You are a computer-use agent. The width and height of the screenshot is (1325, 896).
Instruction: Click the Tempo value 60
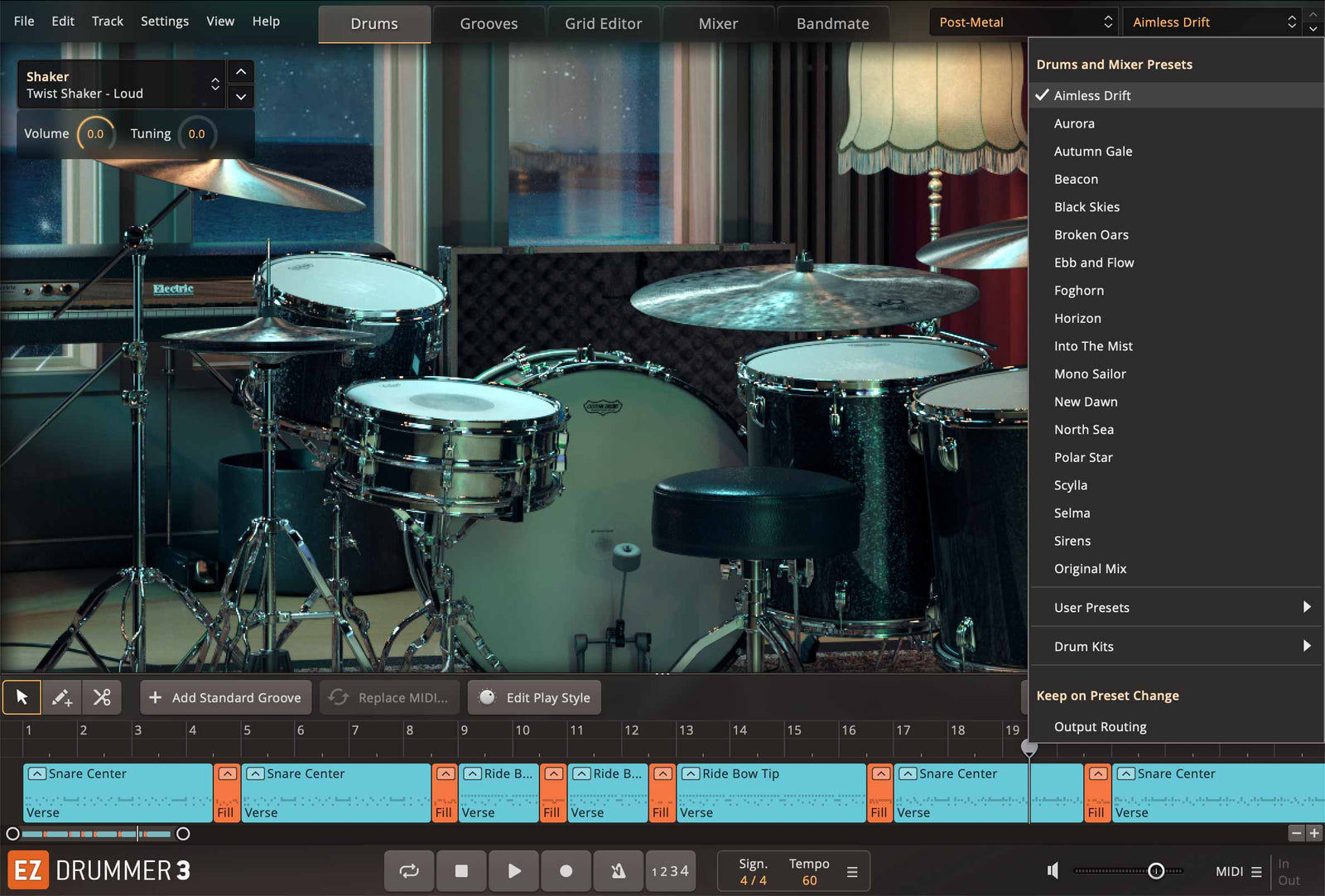(x=809, y=880)
